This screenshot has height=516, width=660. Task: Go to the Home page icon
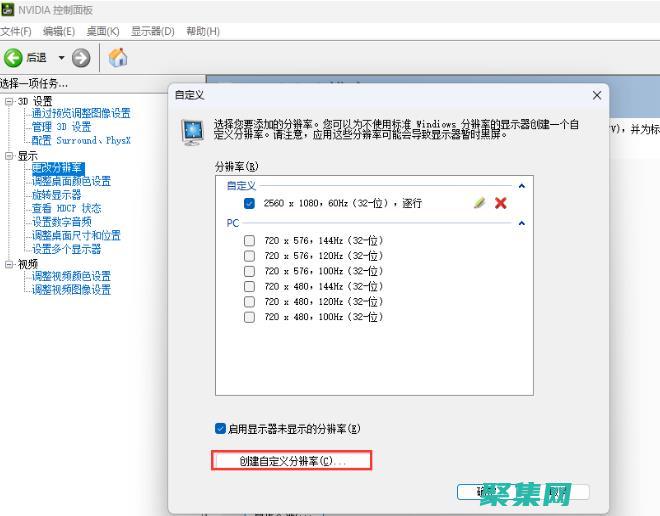point(117,58)
